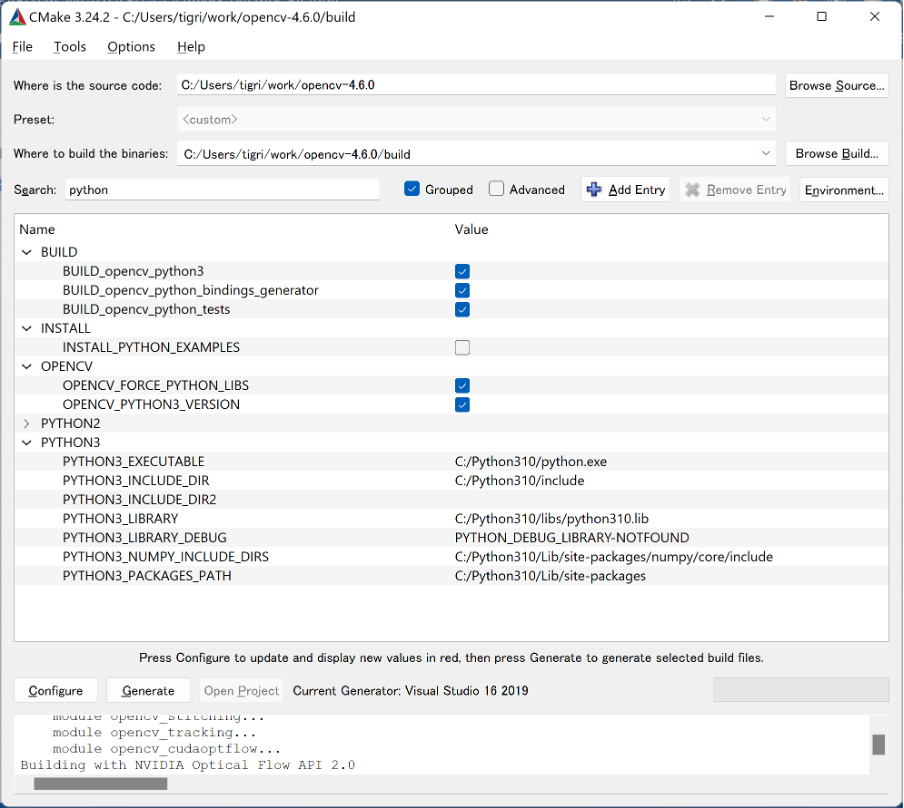
Task: Collapse the PYTHON3 group
Action: [x=26, y=442]
